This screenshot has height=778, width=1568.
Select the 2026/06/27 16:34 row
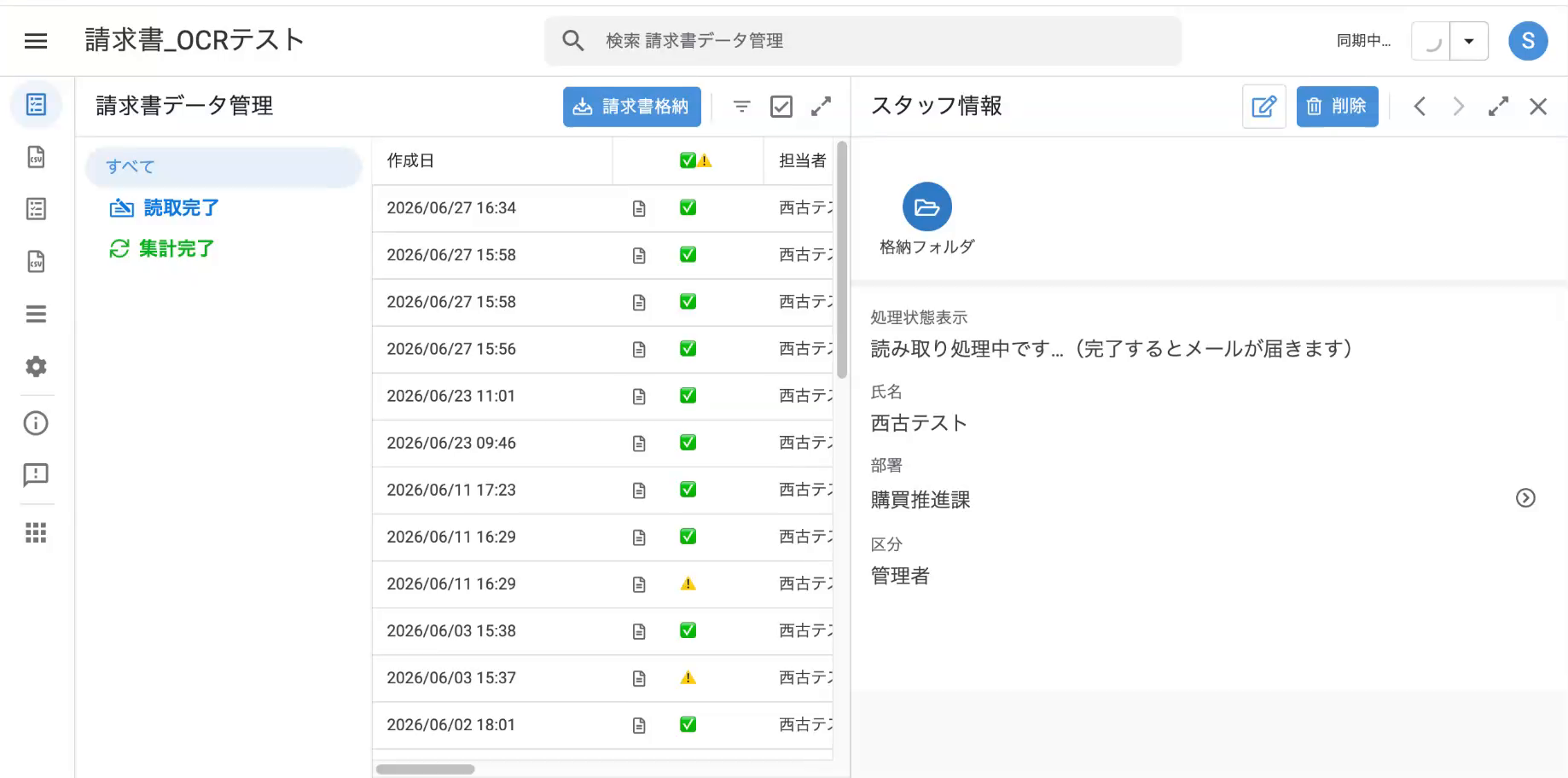coord(602,208)
